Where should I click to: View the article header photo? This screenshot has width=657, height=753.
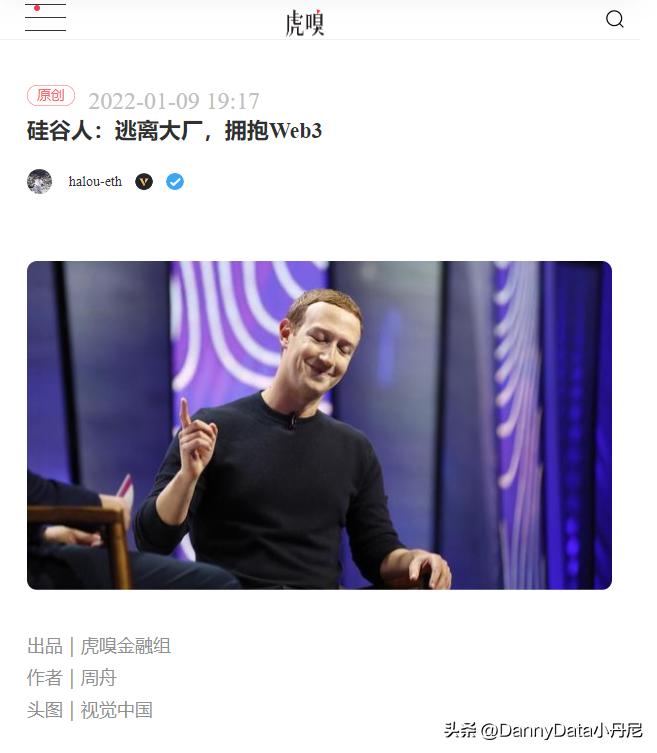pyautogui.click(x=319, y=425)
